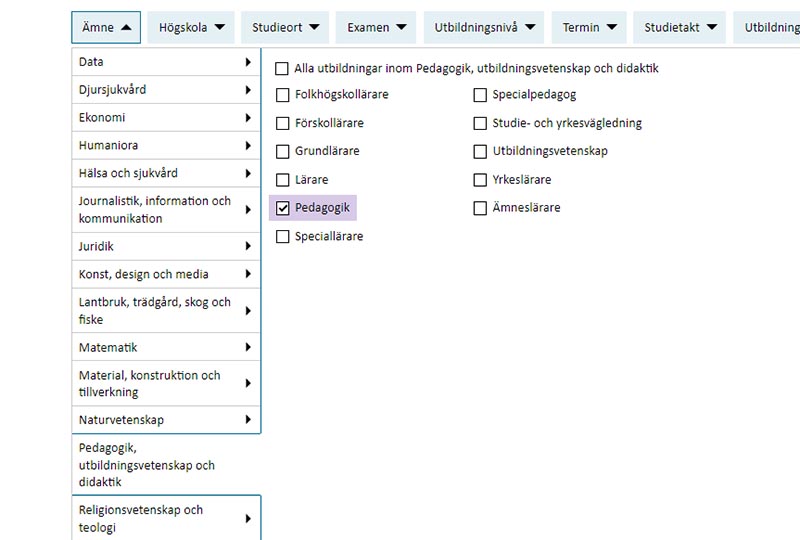The image size is (800, 540).
Task: Click the arrow next to Data category
Action: tap(247, 62)
